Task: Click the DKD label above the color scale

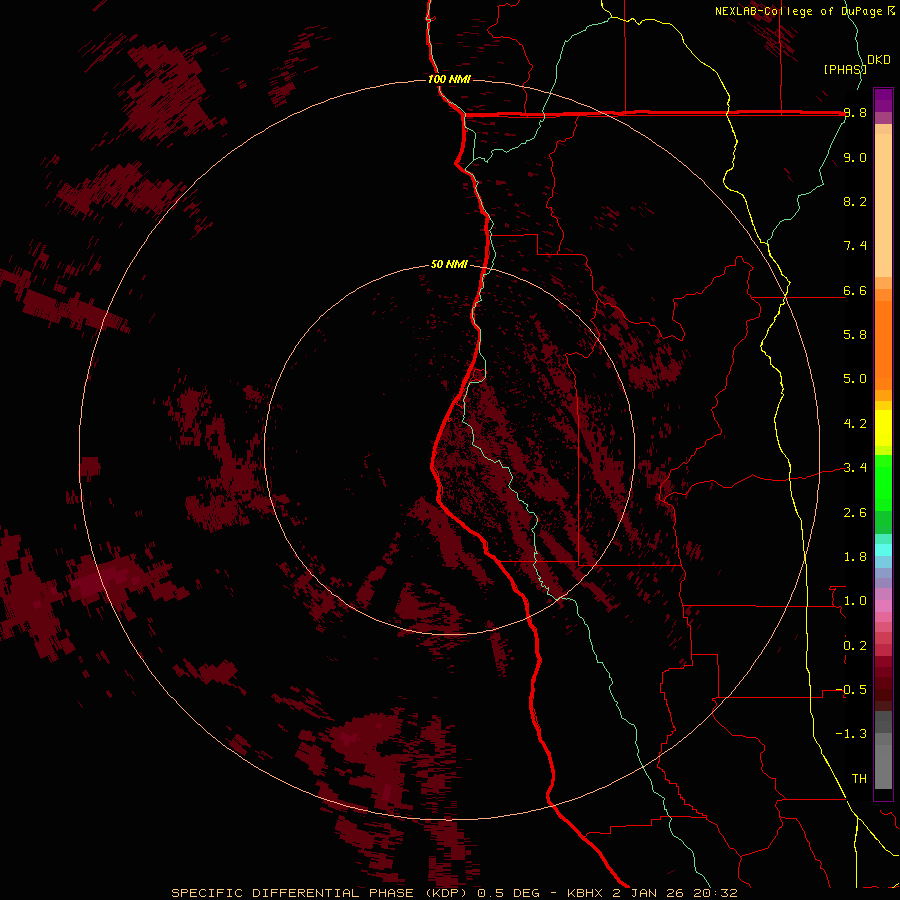Action: (x=879, y=60)
